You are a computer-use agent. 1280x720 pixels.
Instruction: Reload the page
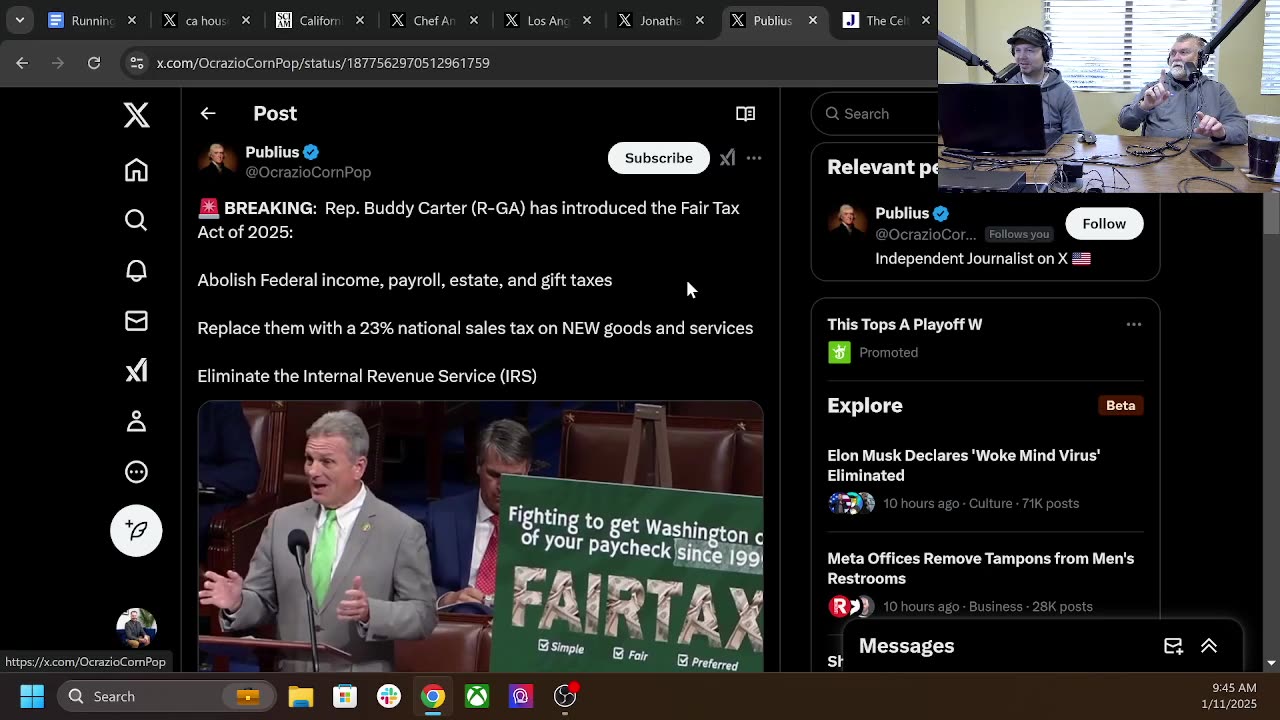click(94, 63)
